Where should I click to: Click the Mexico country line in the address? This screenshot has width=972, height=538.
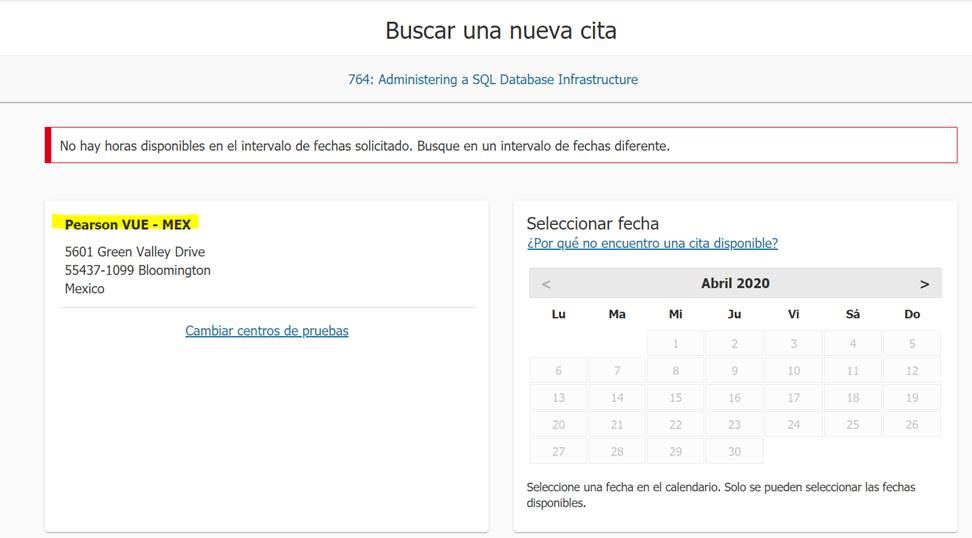click(84, 289)
